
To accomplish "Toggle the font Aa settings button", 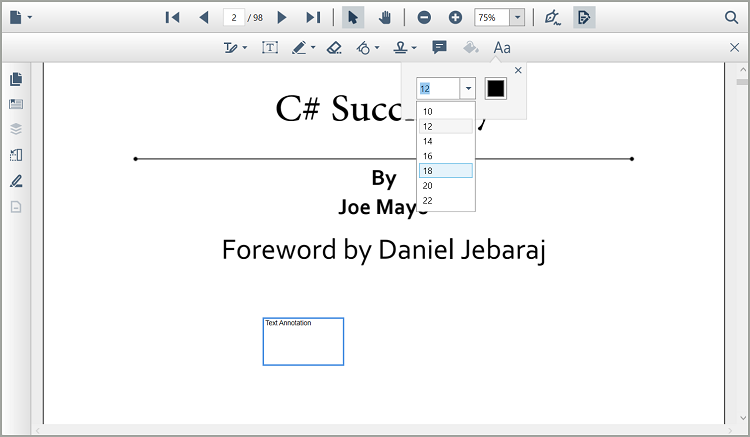I will coord(502,47).
